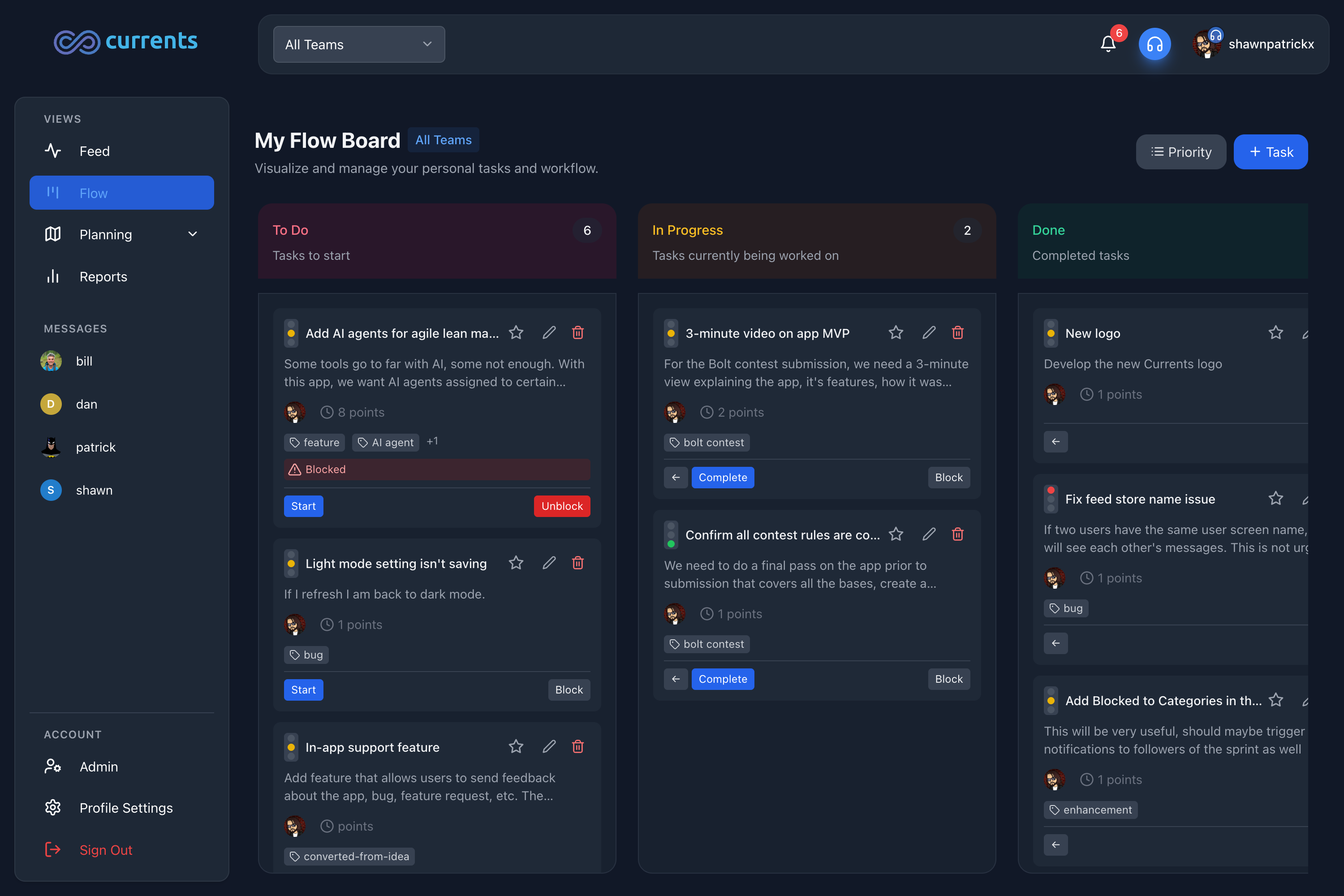The image size is (1344, 896).
Task: Toggle star on Light mode setting task
Action: 516,563
